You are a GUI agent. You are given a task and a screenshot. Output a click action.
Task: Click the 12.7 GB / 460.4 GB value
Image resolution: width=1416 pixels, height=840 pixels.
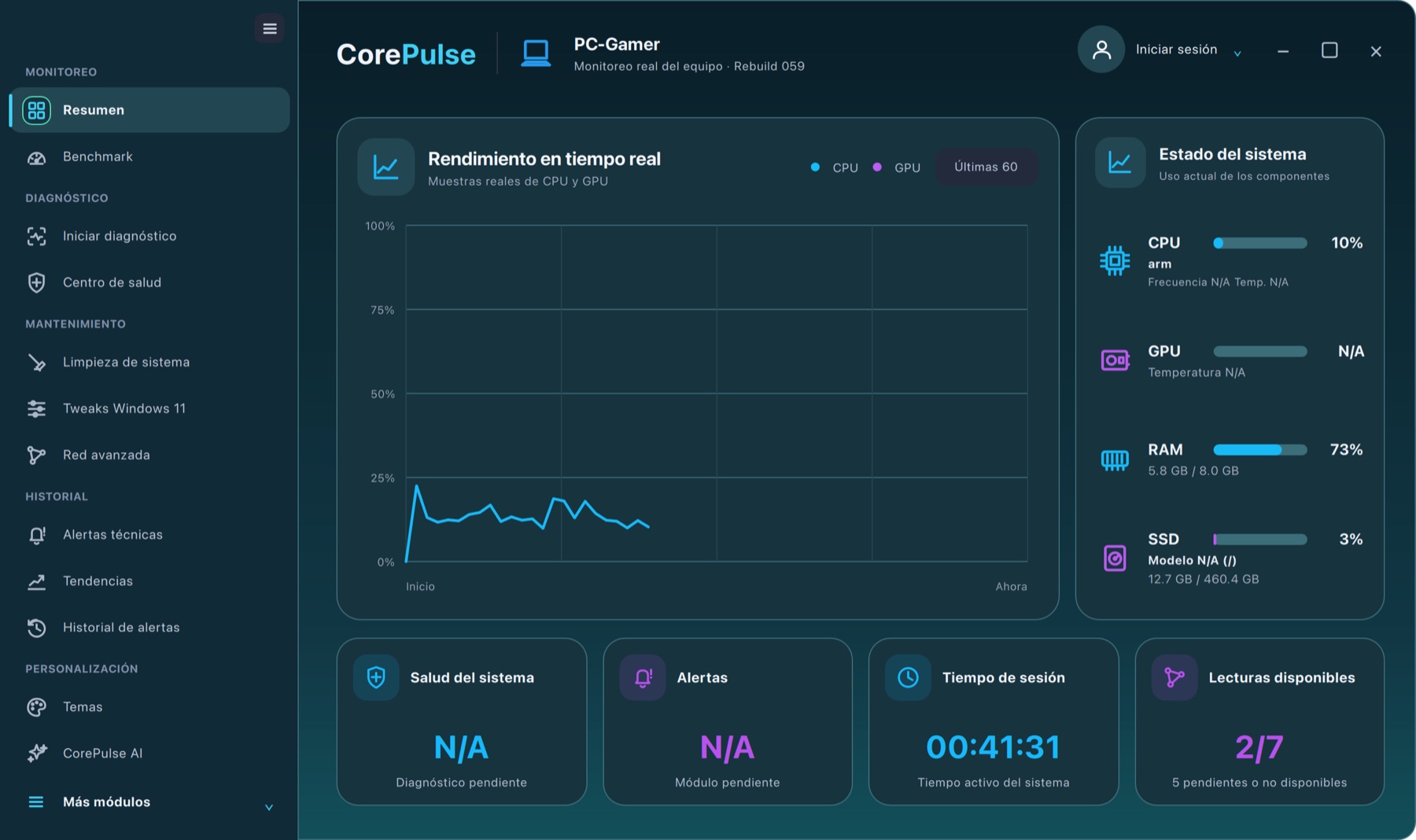1204,579
